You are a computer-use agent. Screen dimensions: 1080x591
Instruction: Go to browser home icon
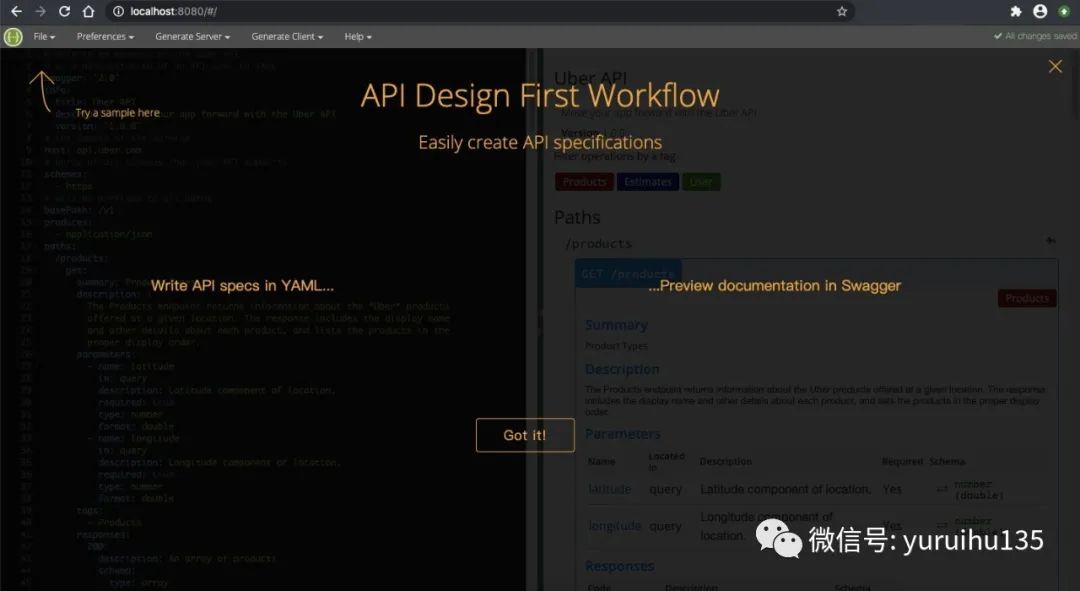pyautogui.click(x=88, y=11)
